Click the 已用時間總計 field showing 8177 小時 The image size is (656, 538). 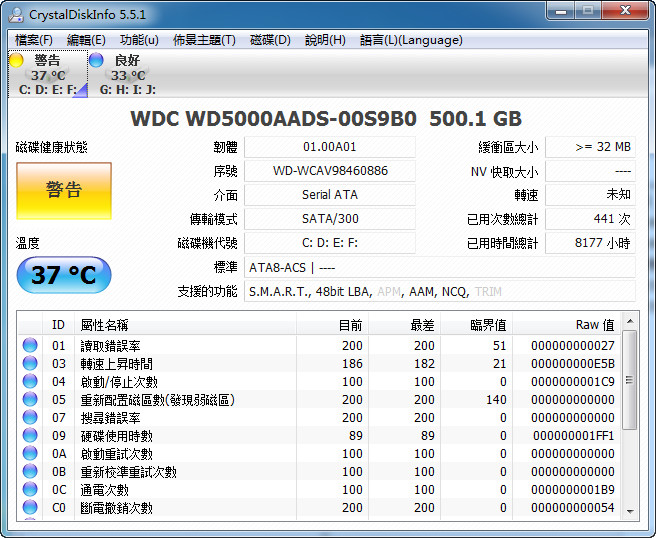pyautogui.click(x=590, y=243)
